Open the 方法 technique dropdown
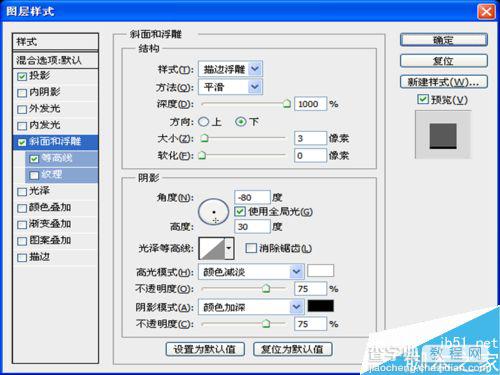Viewport: 500px width, 375px height. pyautogui.click(x=230, y=87)
